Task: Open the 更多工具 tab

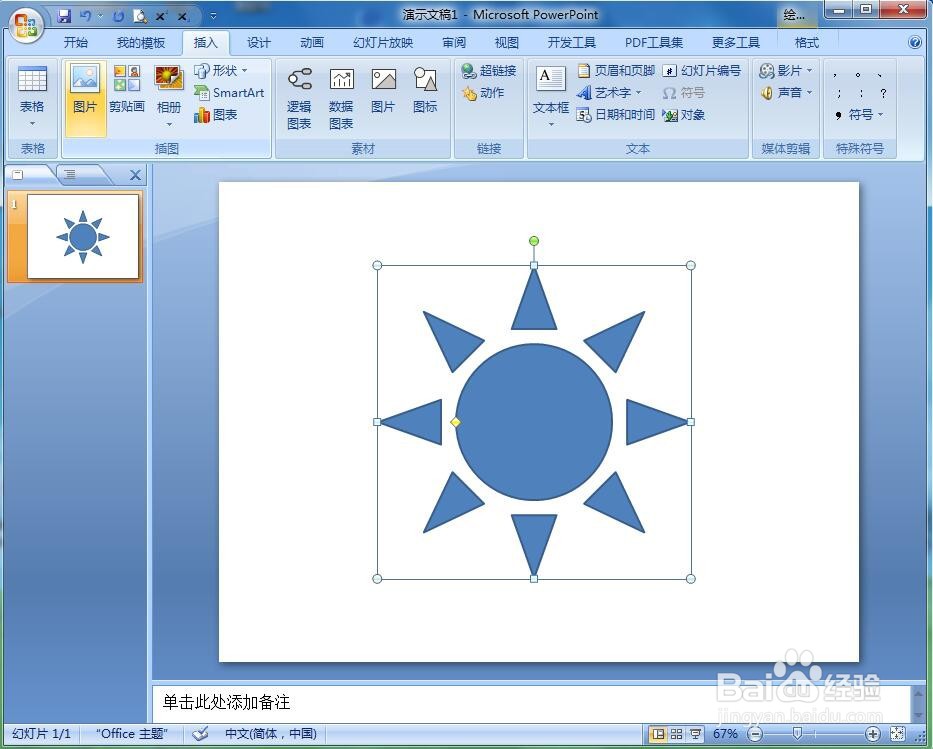Action: click(x=735, y=42)
